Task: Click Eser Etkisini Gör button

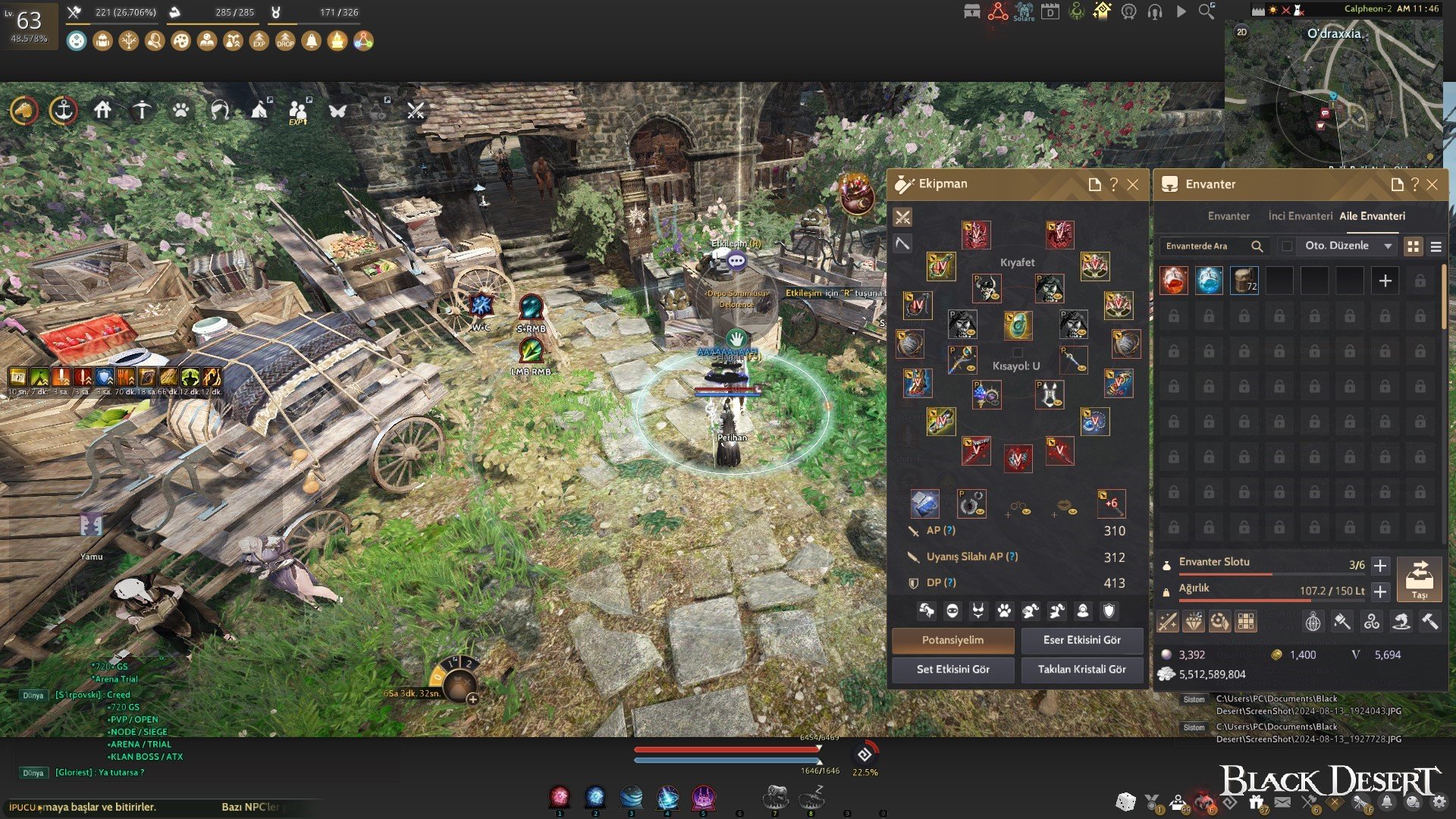Action: [1081, 641]
